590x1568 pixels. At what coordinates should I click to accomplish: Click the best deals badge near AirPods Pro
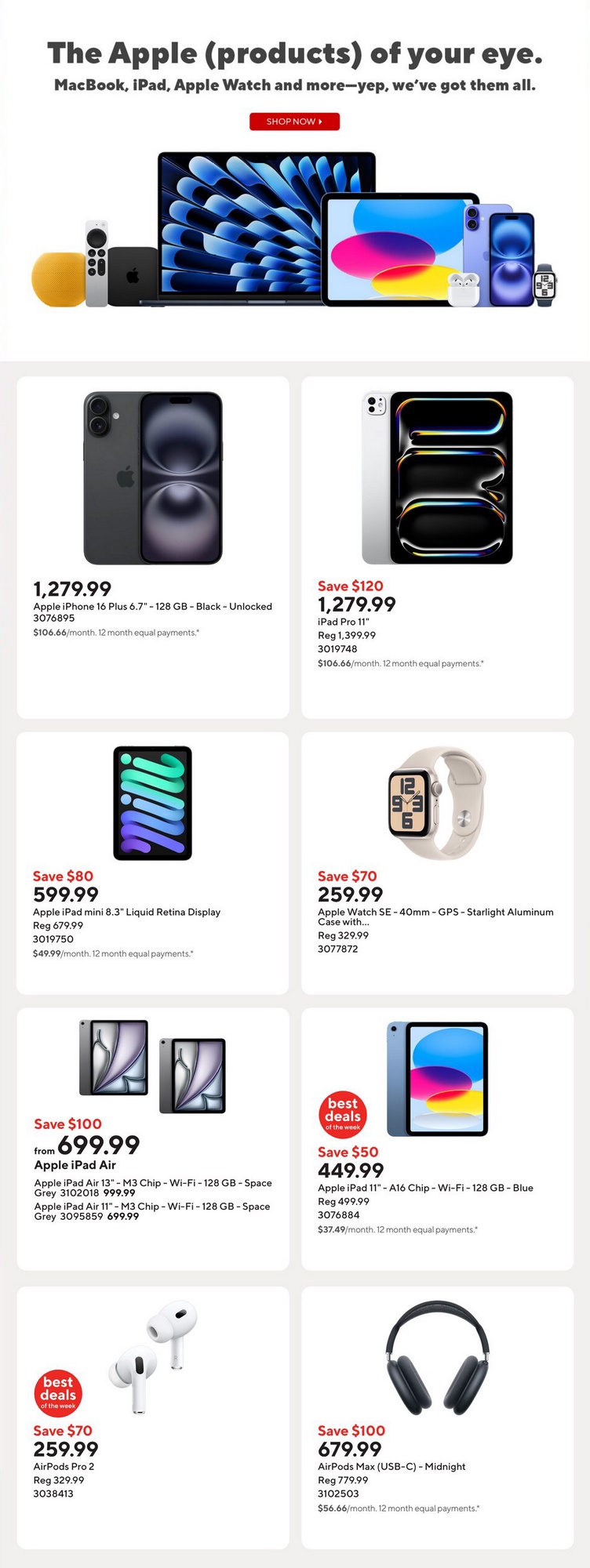(58, 1393)
